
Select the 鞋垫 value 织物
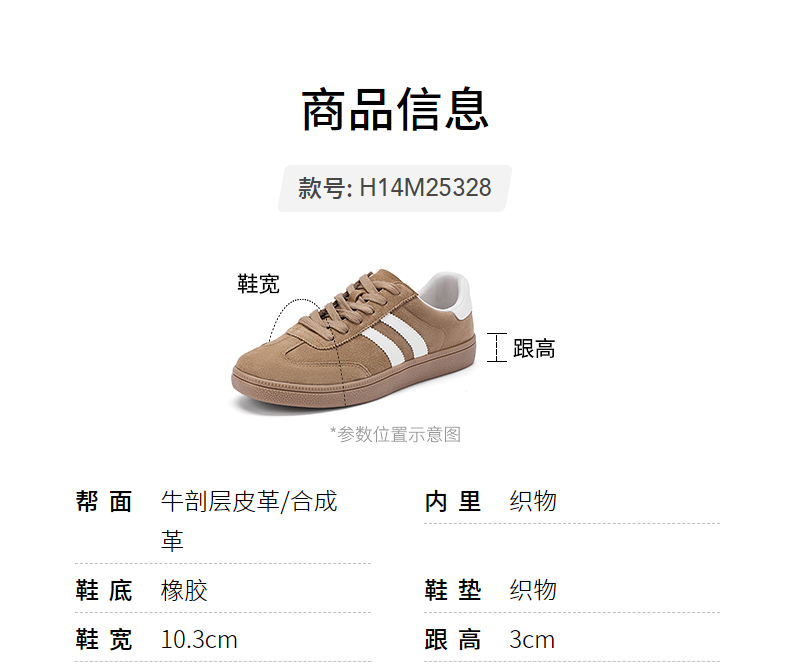[x=533, y=590]
